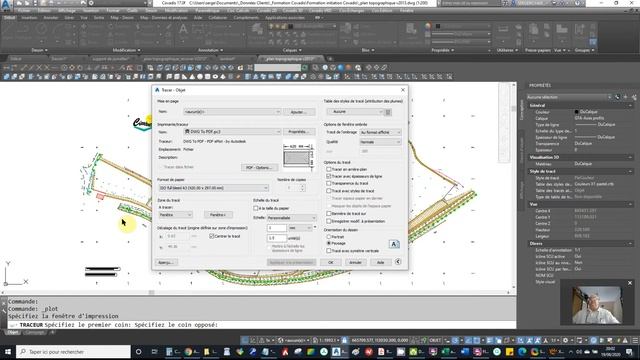Click Annuler to cancel plotting
Screen dimensions: 640x360
(355, 262)
